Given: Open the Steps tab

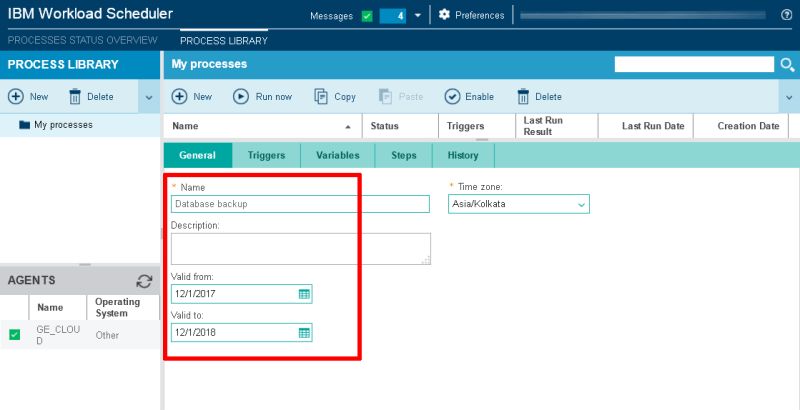Looking at the screenshot, I should click(404, 156).
